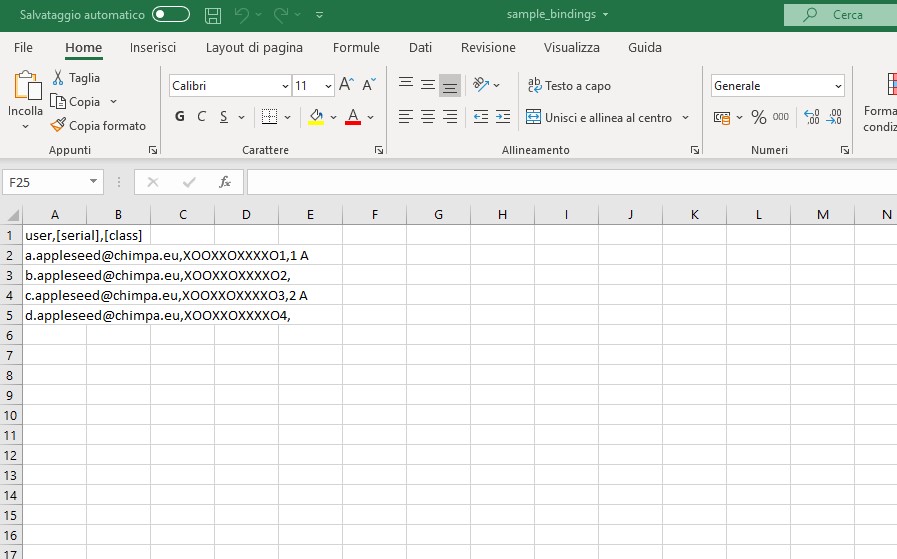Open the Guida tab
This screenshot has width=897, height=559.
[x=645, y=47]
